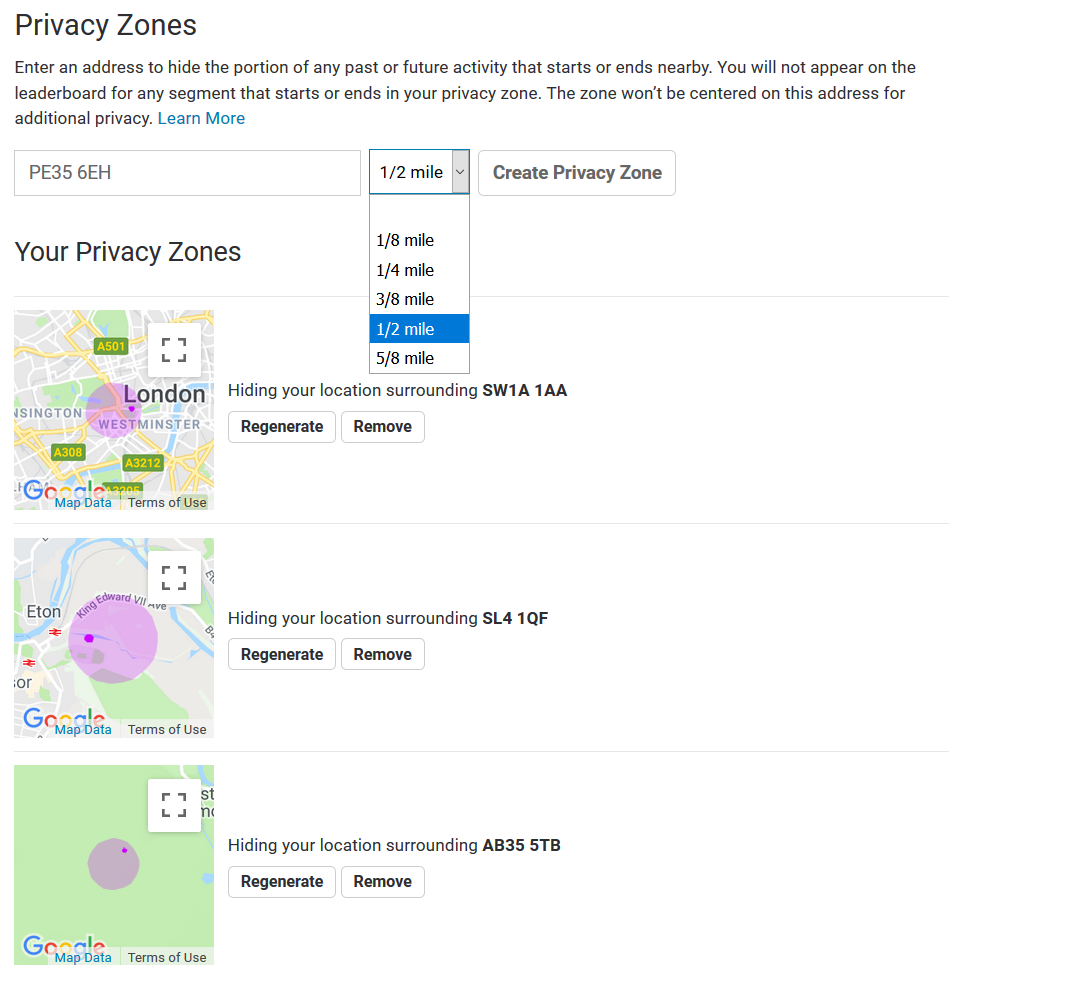Select the 3/8 mile radius option
This screenshot has width=1068, height=1000.
pyautogui.click(x=404, y=299)
